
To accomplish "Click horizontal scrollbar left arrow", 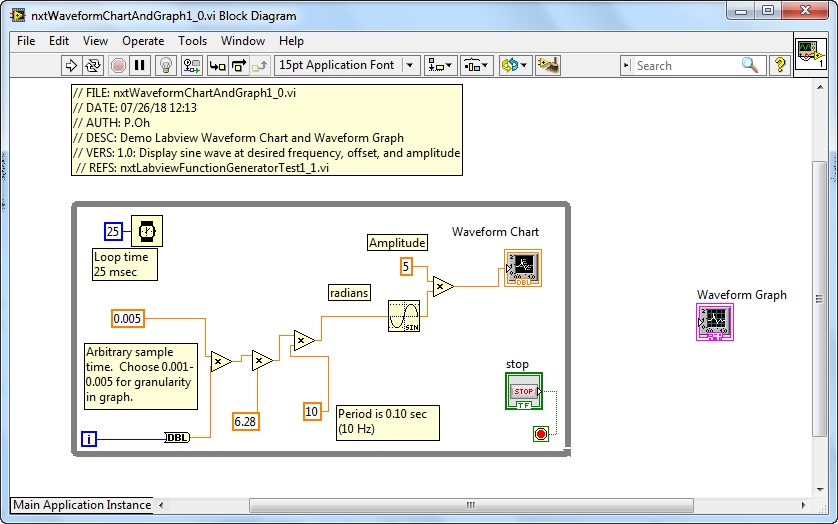I will 161,505.
